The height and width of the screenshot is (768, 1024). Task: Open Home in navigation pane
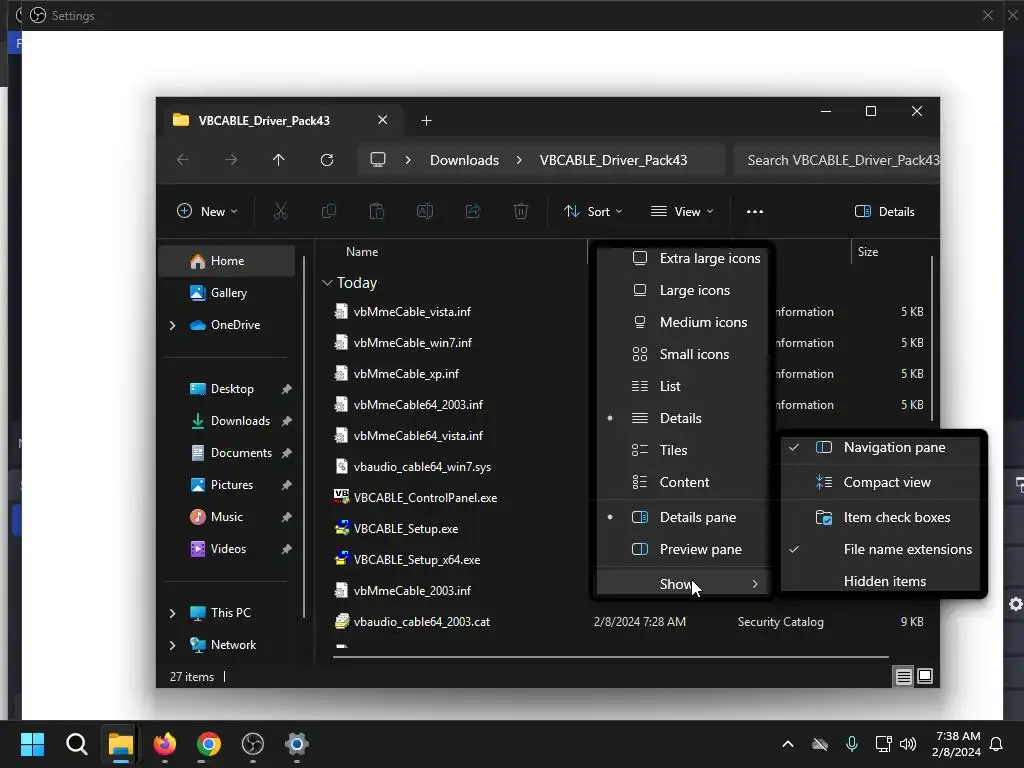point(227,261)
